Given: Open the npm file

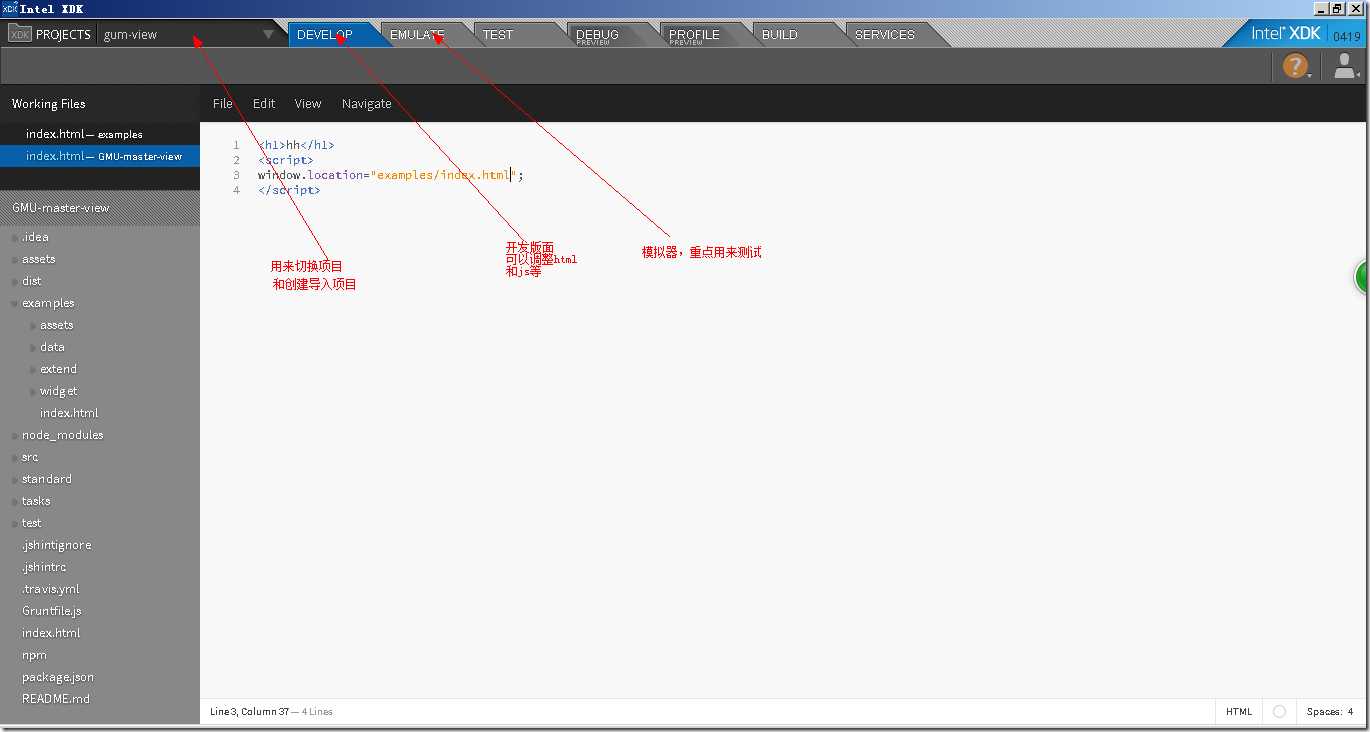Looking at the screenshot, I should (x=34, y=655).
